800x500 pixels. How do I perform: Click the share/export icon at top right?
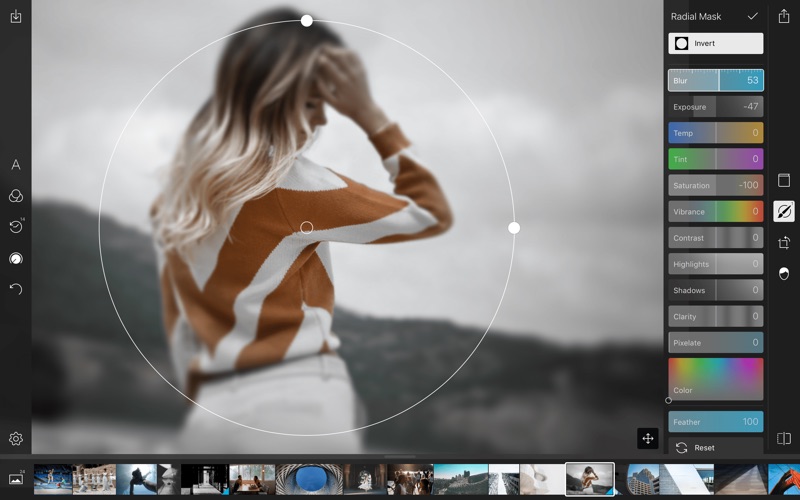tap(784, 17)
